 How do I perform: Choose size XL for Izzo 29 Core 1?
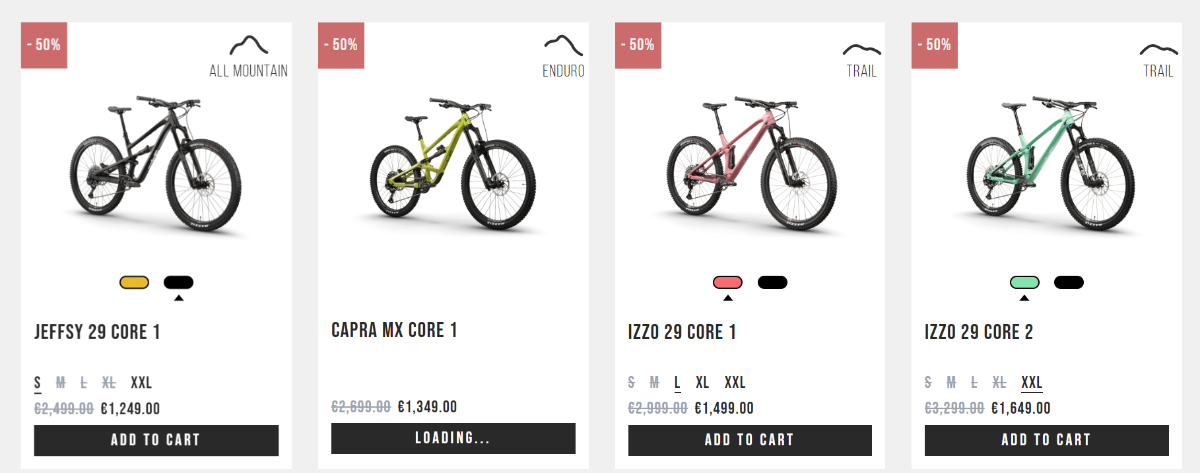tap(702, 382)
